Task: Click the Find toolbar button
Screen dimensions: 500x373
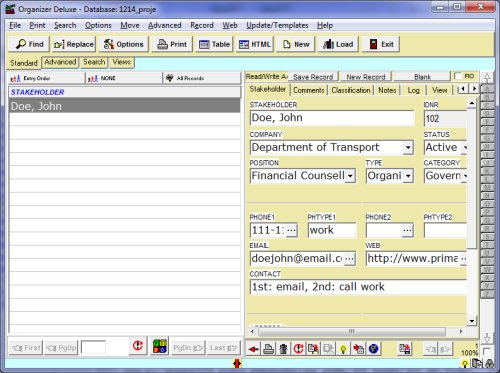Action: pos(29,44)
